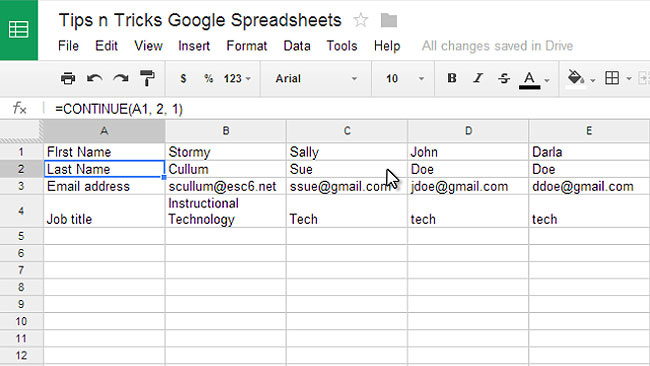Select cell containing 'Darla'
Image resolution: width=650 pixels, height=366 pixels.
click(589, 152)
